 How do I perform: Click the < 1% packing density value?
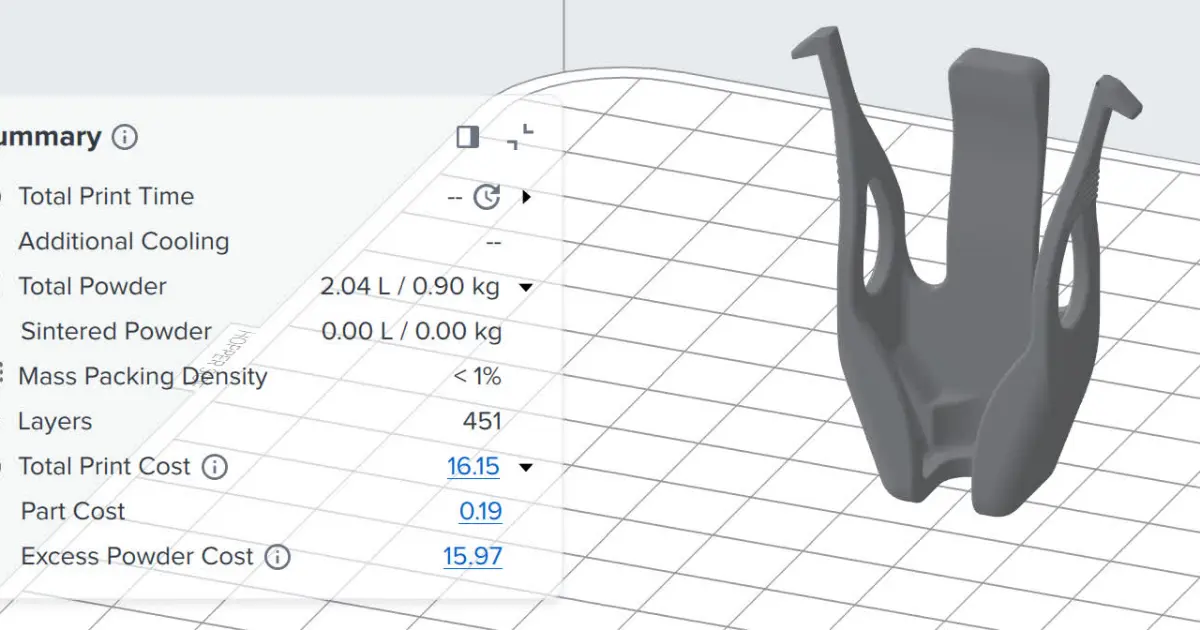click(x=477, y=377)
